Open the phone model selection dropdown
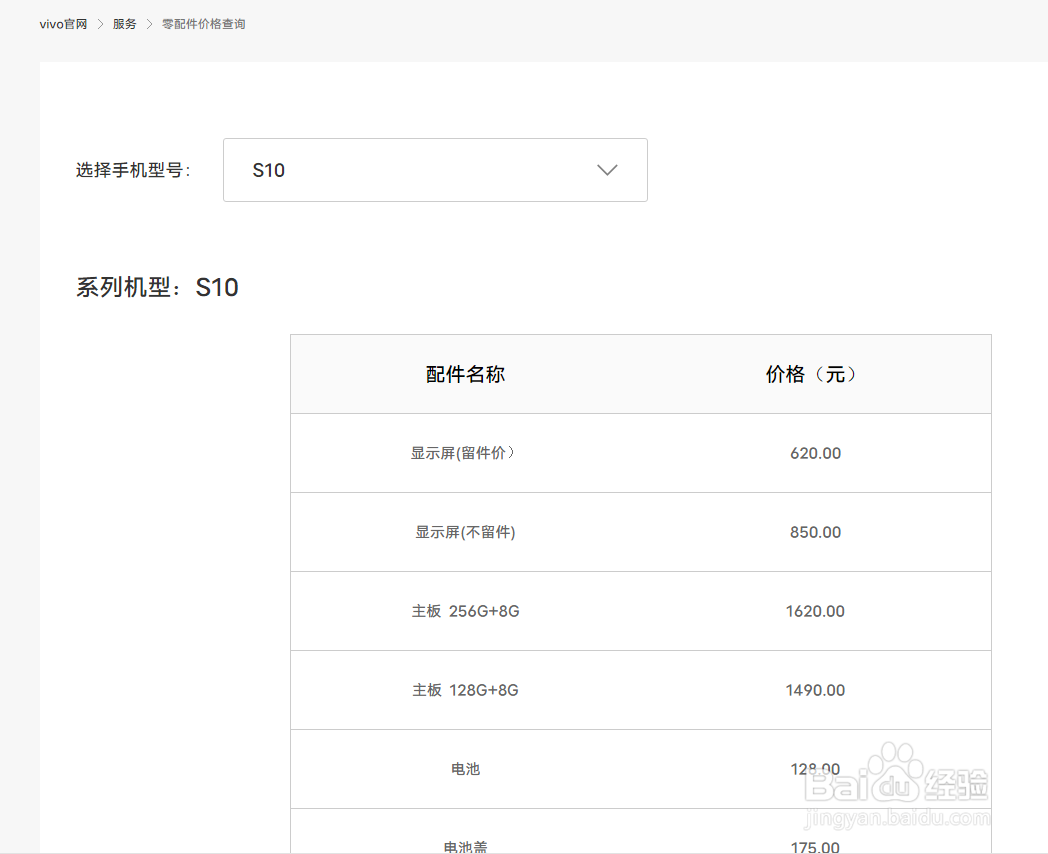1048x854 pixels. pos(435,170)
